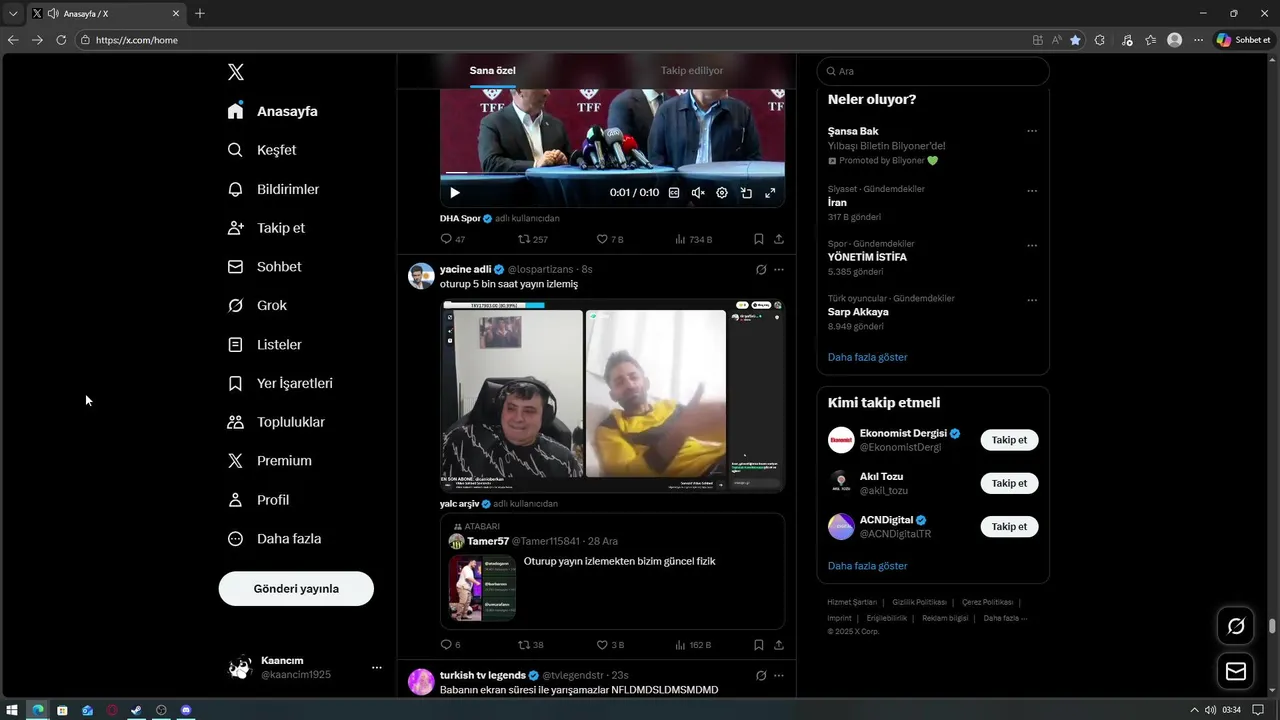The width and height of the screenshot is (1280, 720).
Task: Like the post with 3 B likes
Action: (610, 645)
